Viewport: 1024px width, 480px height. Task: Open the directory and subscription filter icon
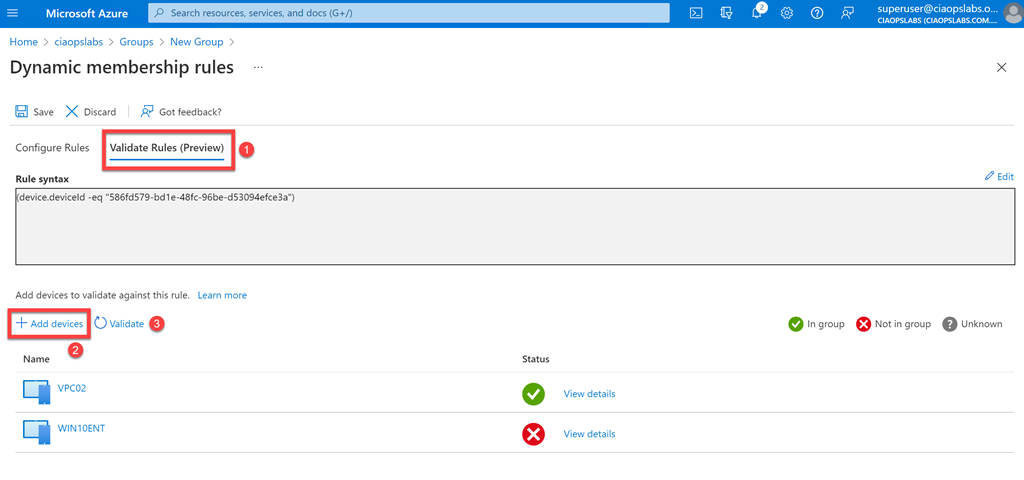pos(727,12)
